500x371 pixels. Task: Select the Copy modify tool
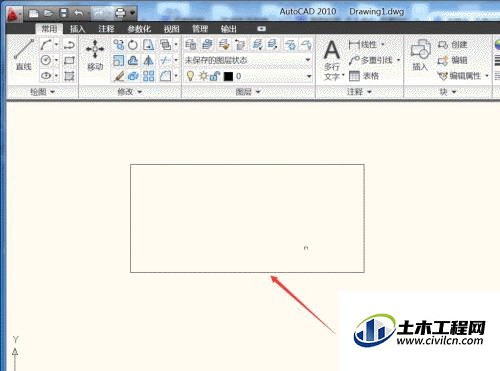[x=118, y=45]
